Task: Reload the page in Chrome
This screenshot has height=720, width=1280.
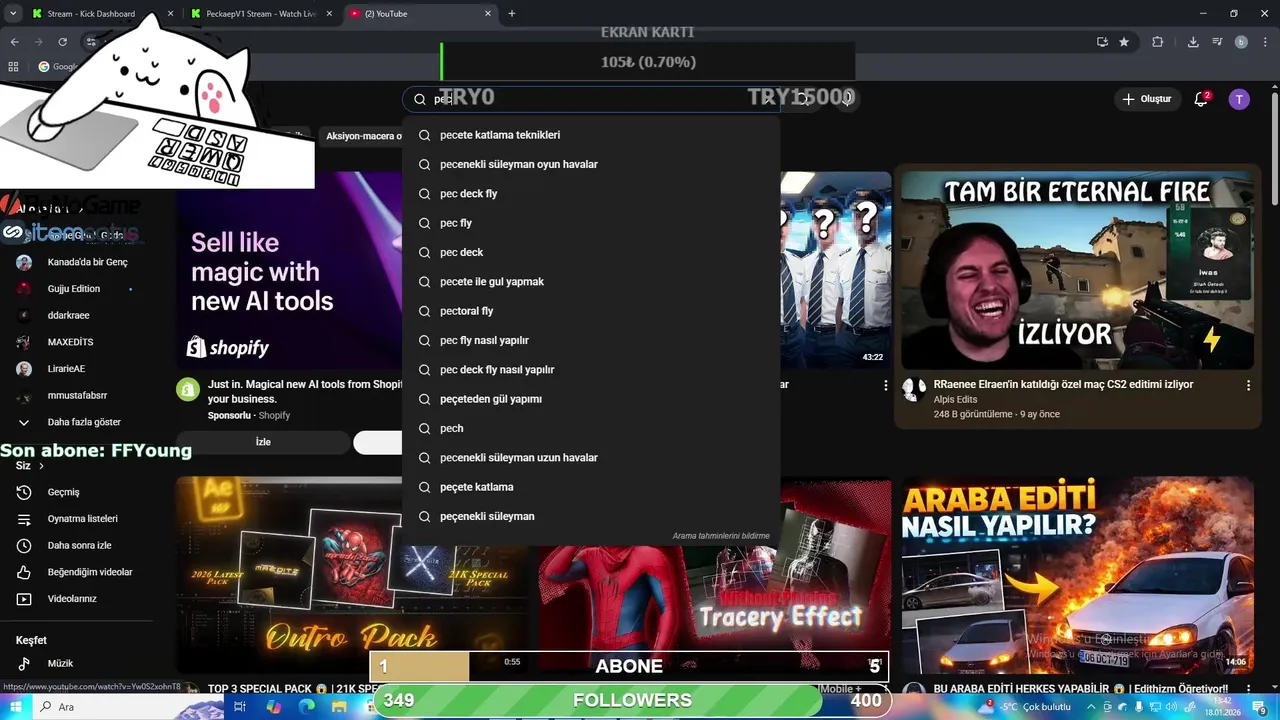Action: [62, 42]
